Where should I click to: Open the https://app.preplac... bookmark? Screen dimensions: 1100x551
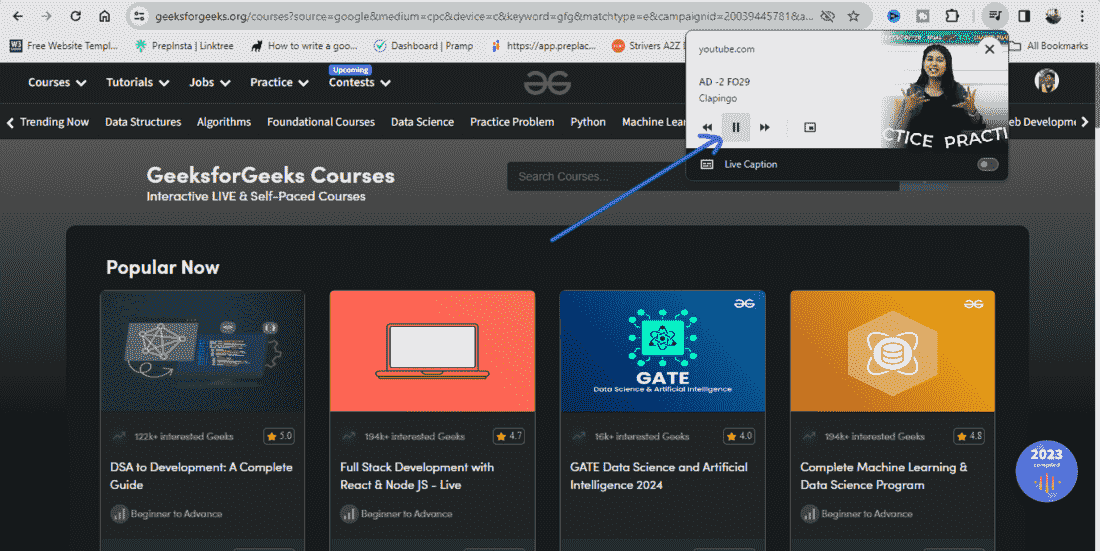tap(543, 46)
